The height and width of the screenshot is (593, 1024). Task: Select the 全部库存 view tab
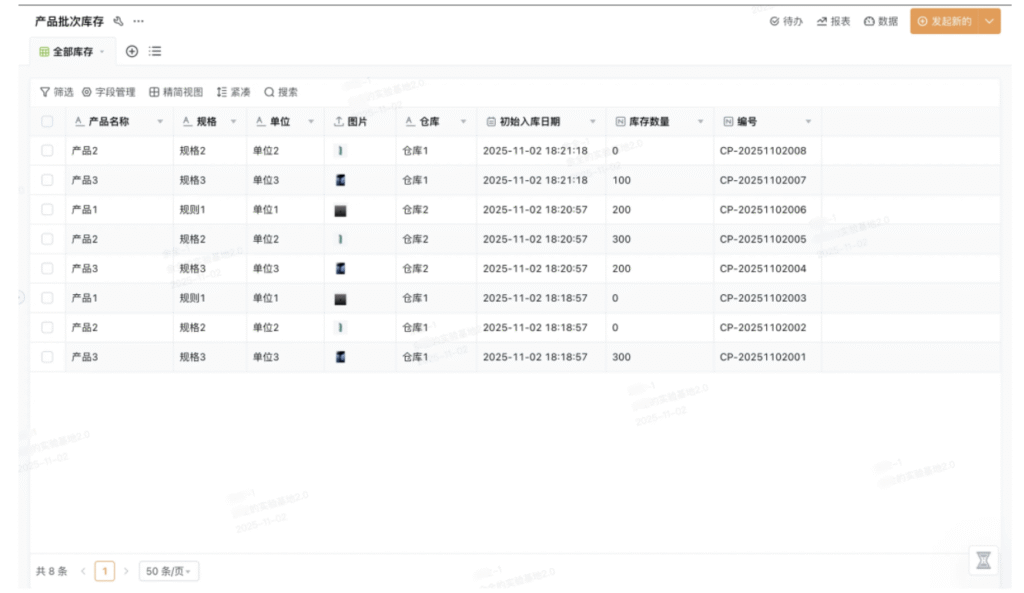pyautogui.click(x=71, y=51)
